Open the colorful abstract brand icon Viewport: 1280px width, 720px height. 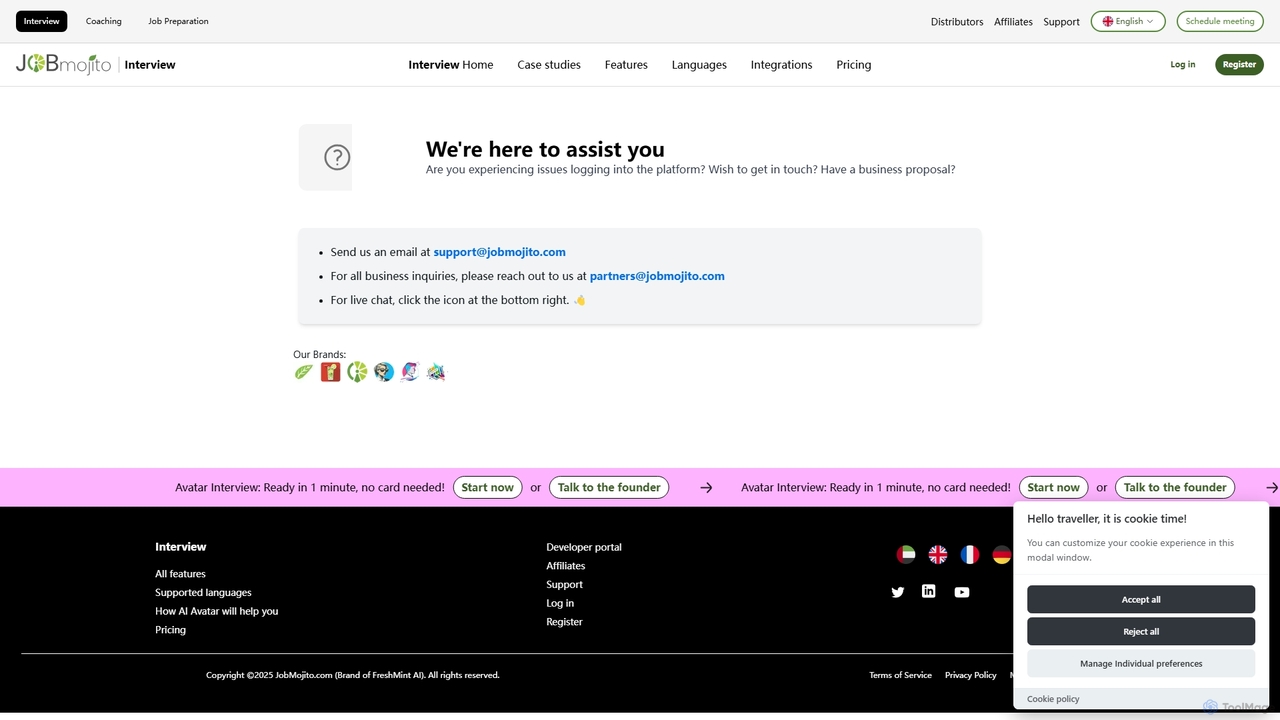click(436, 372)
